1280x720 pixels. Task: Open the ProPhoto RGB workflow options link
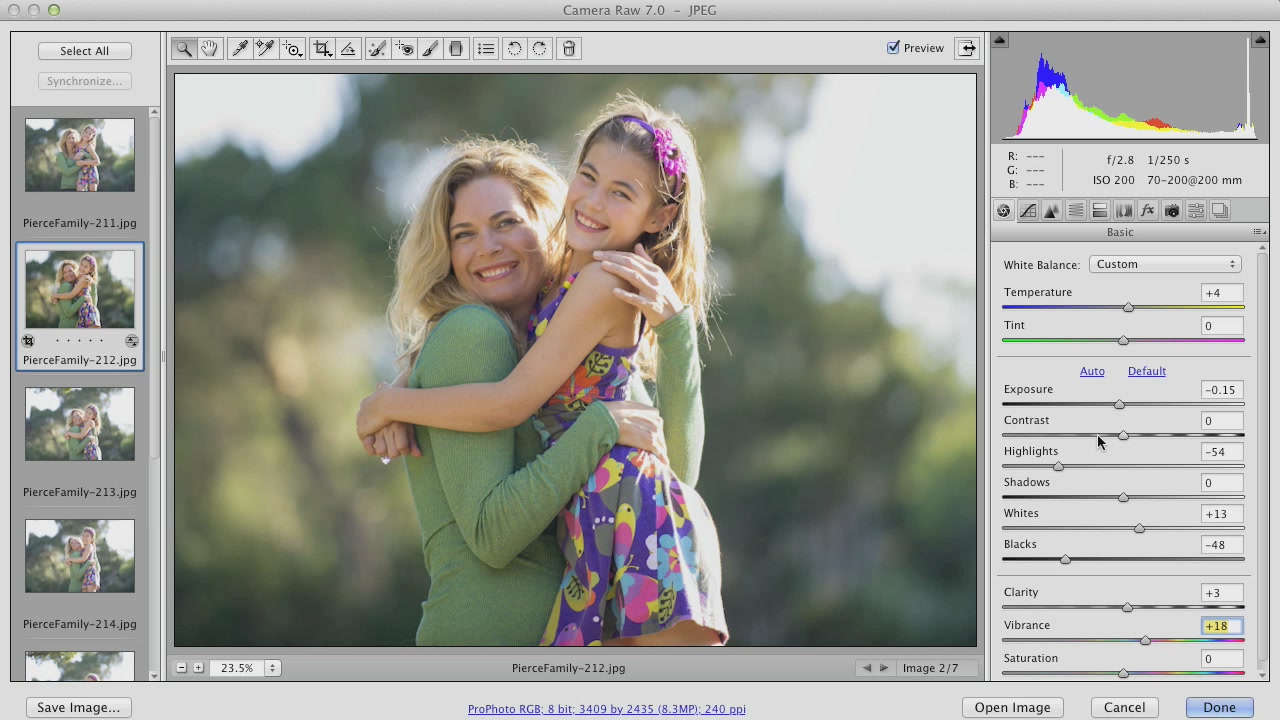pos(606,709)
